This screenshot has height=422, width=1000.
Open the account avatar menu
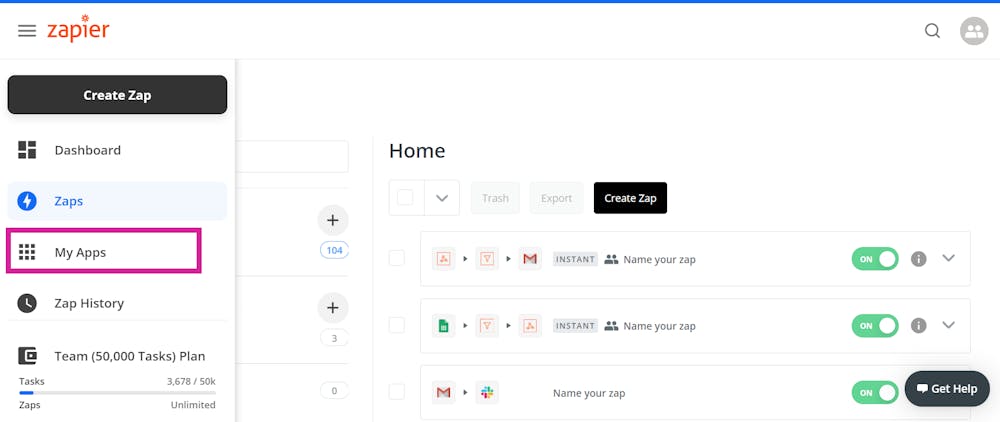(974, 31)
